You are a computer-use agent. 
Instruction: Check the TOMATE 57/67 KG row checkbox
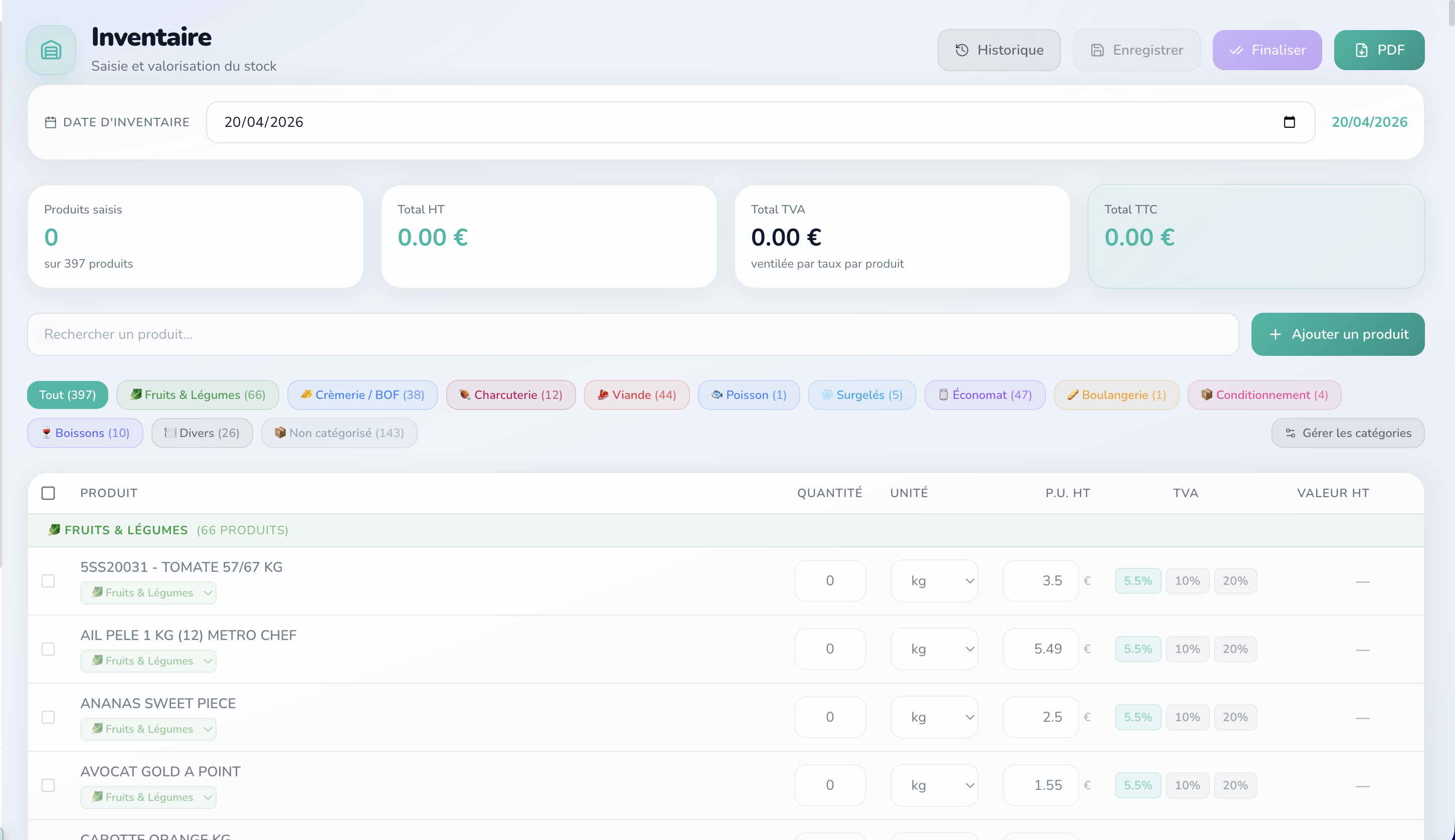(x=49, y=581)
